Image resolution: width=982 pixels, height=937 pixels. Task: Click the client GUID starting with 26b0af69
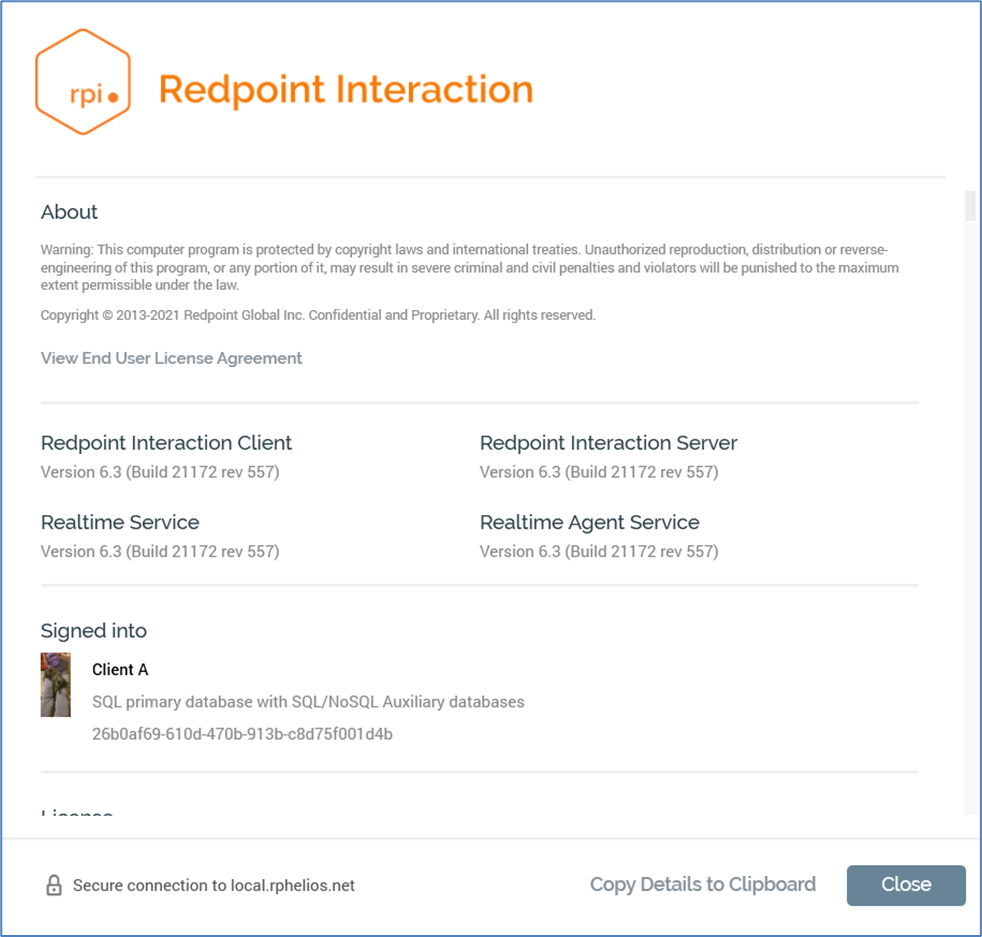click(242, 734)
